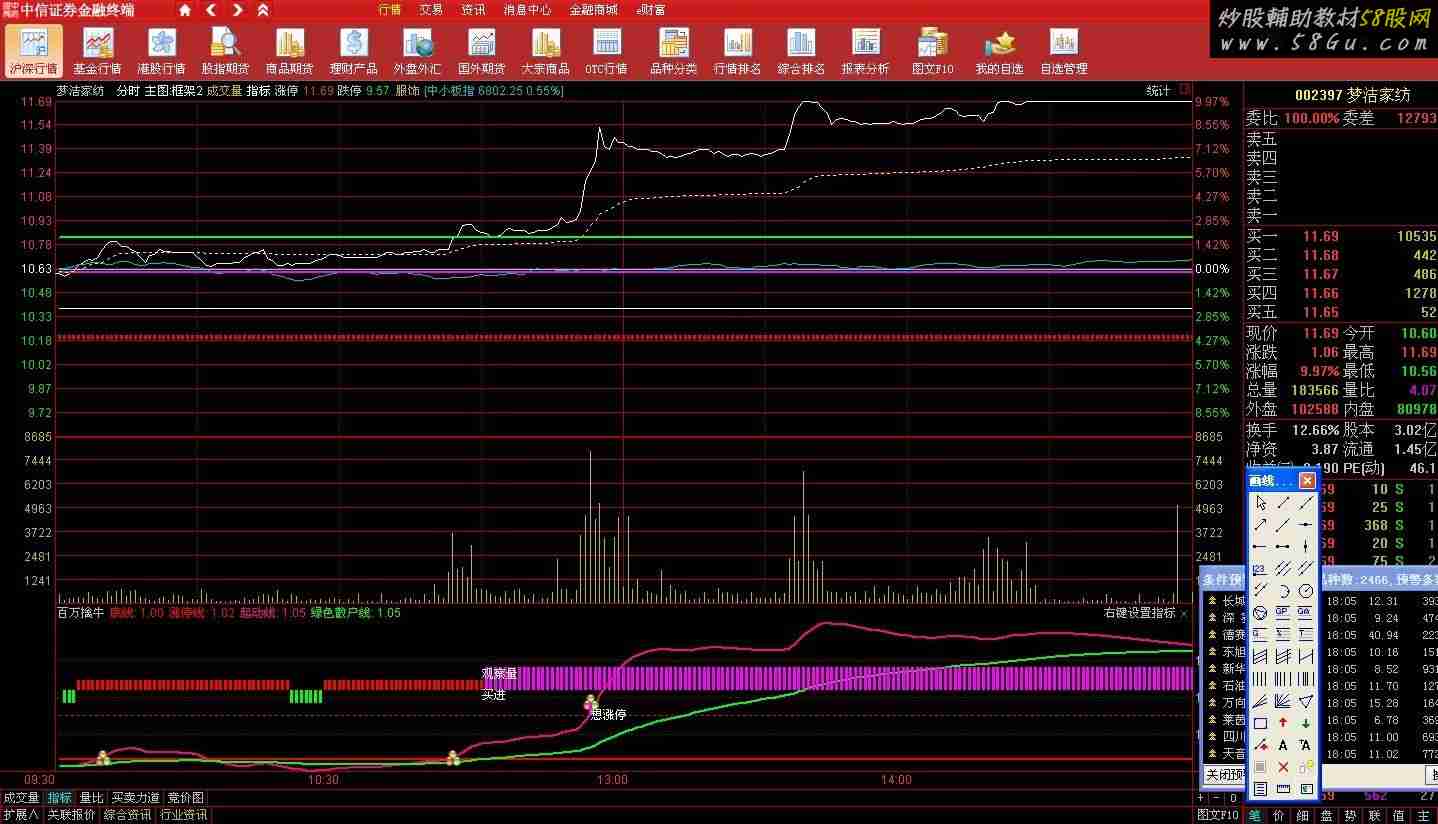Open 行情排名 quote ranking
Image resolution: width=1438 pixels, height=824 pixels.
click(x=737, y=51)
